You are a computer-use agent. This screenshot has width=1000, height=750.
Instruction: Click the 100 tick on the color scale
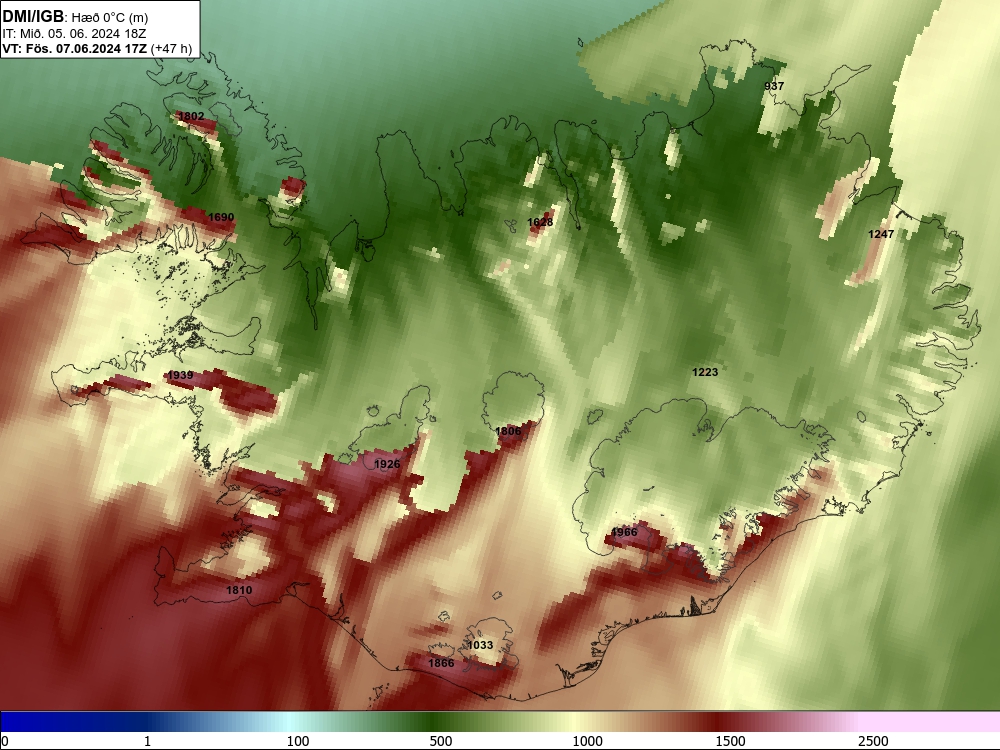click(x=298, y=741)
